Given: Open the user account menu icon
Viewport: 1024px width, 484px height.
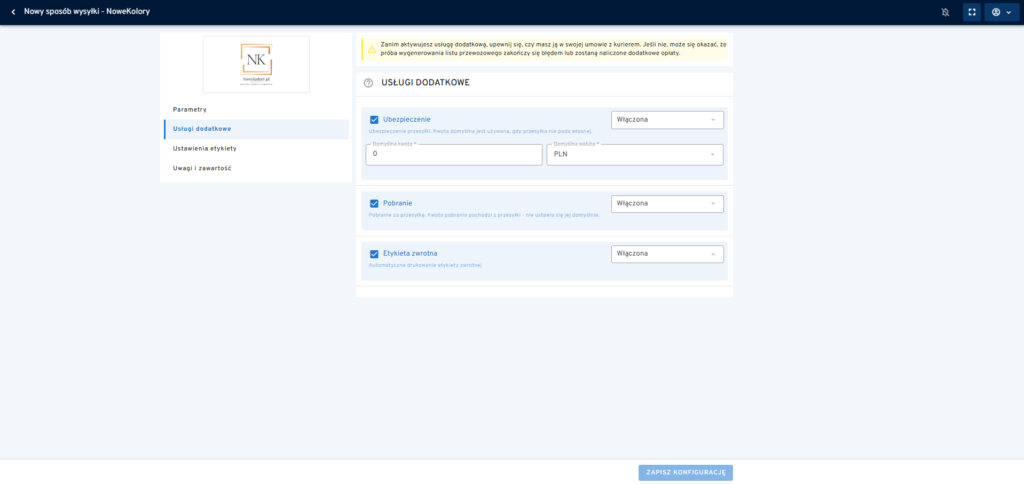Looking at the screenshot, I should [1002, 12].
